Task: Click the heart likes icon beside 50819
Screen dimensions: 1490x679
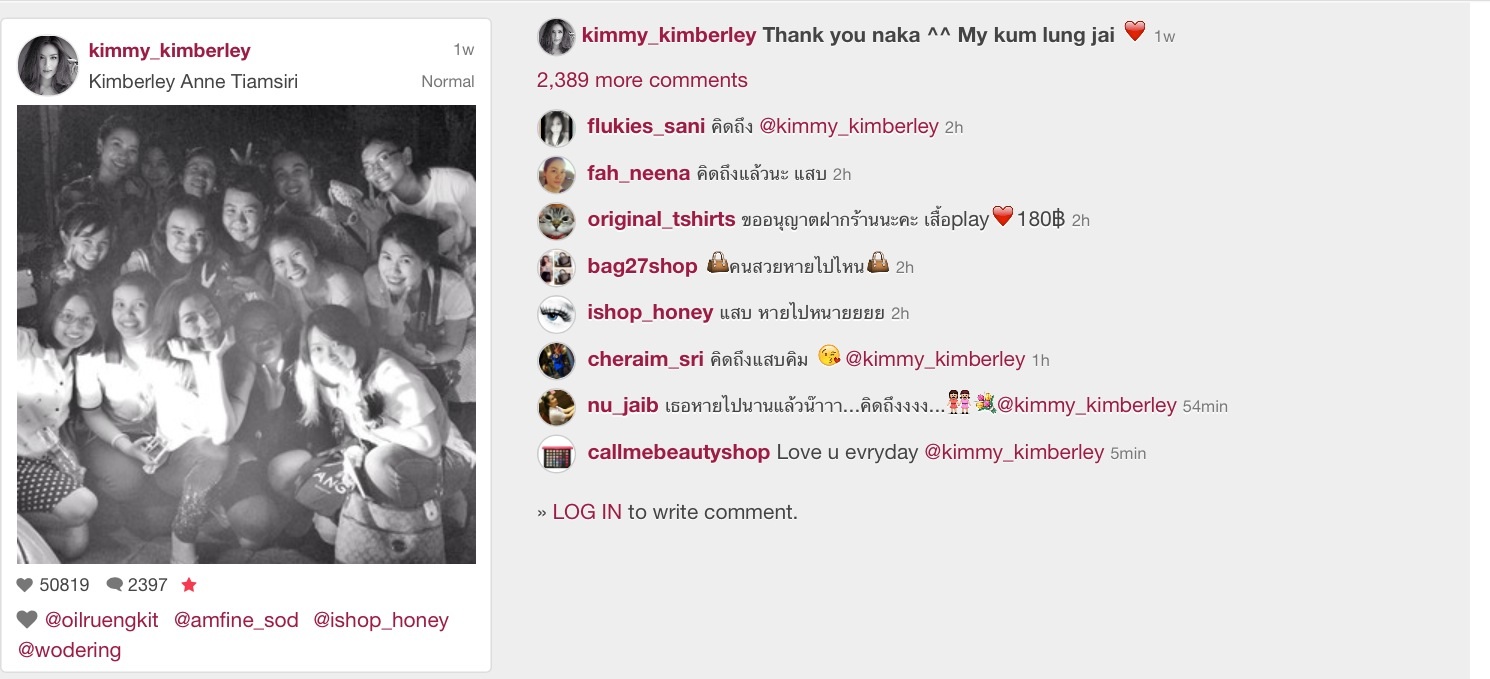Action: pyautogui.click(x=25, y=585)
